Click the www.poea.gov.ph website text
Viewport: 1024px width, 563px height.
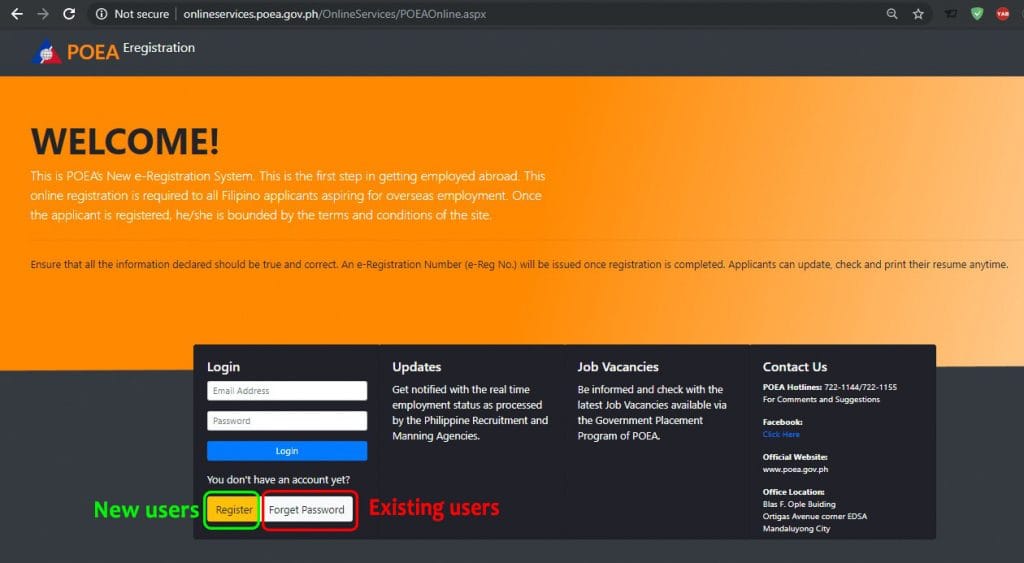795,469
